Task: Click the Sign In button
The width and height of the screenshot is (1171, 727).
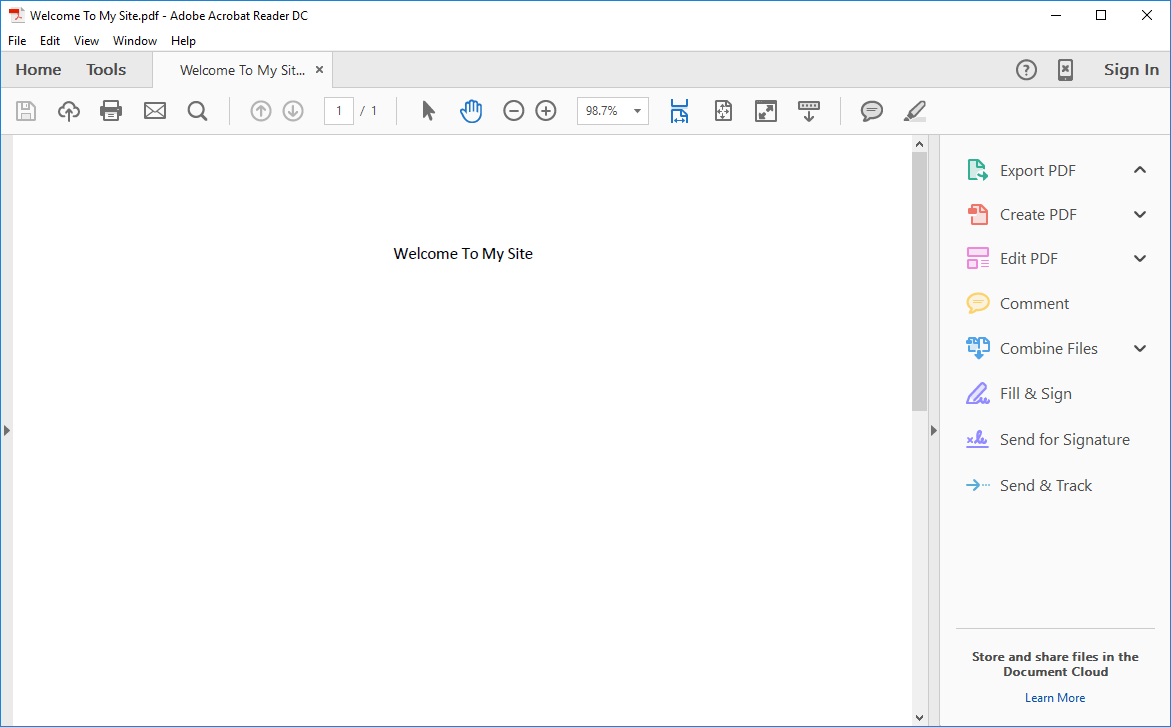Action: point(1131,69)
